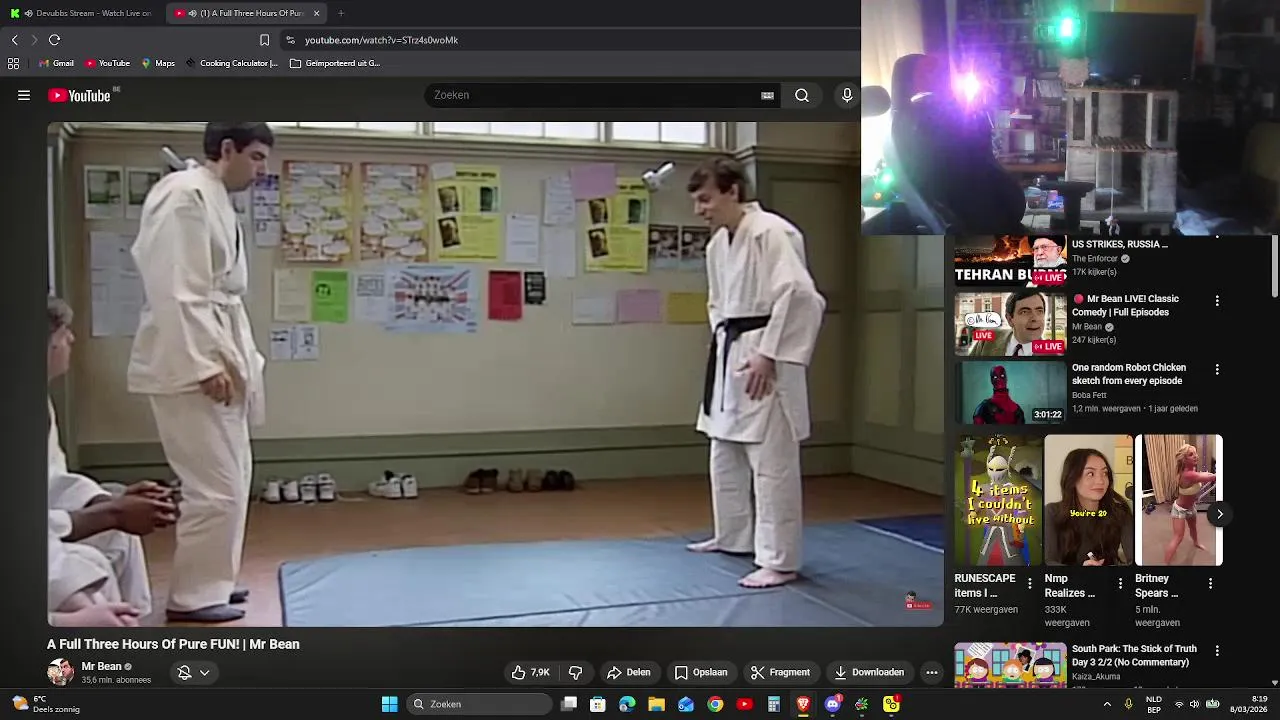
Task: Open Calculator from the taskbar
Action: [774, 704]
